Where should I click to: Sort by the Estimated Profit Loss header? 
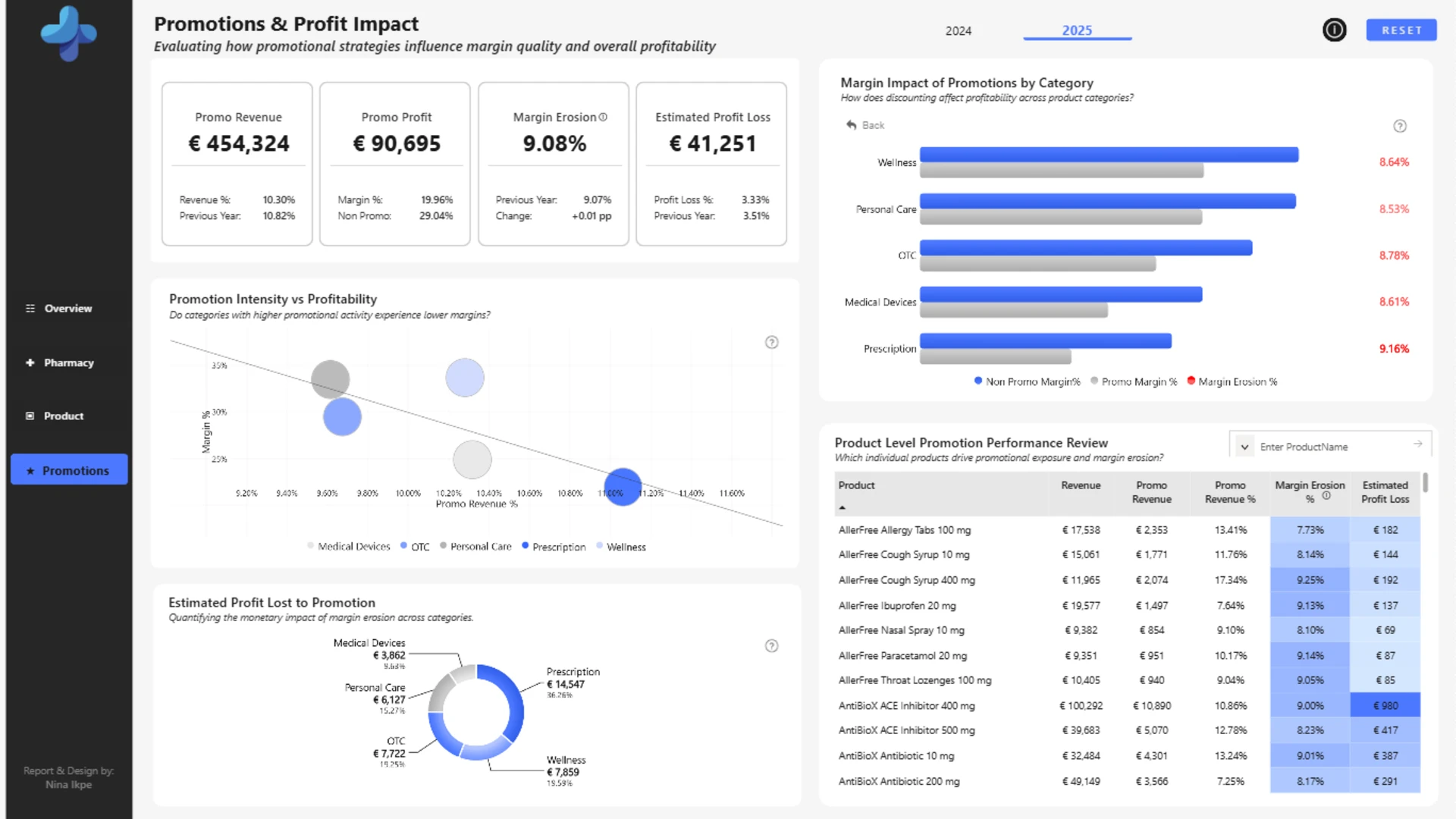tap(1385, 492)
